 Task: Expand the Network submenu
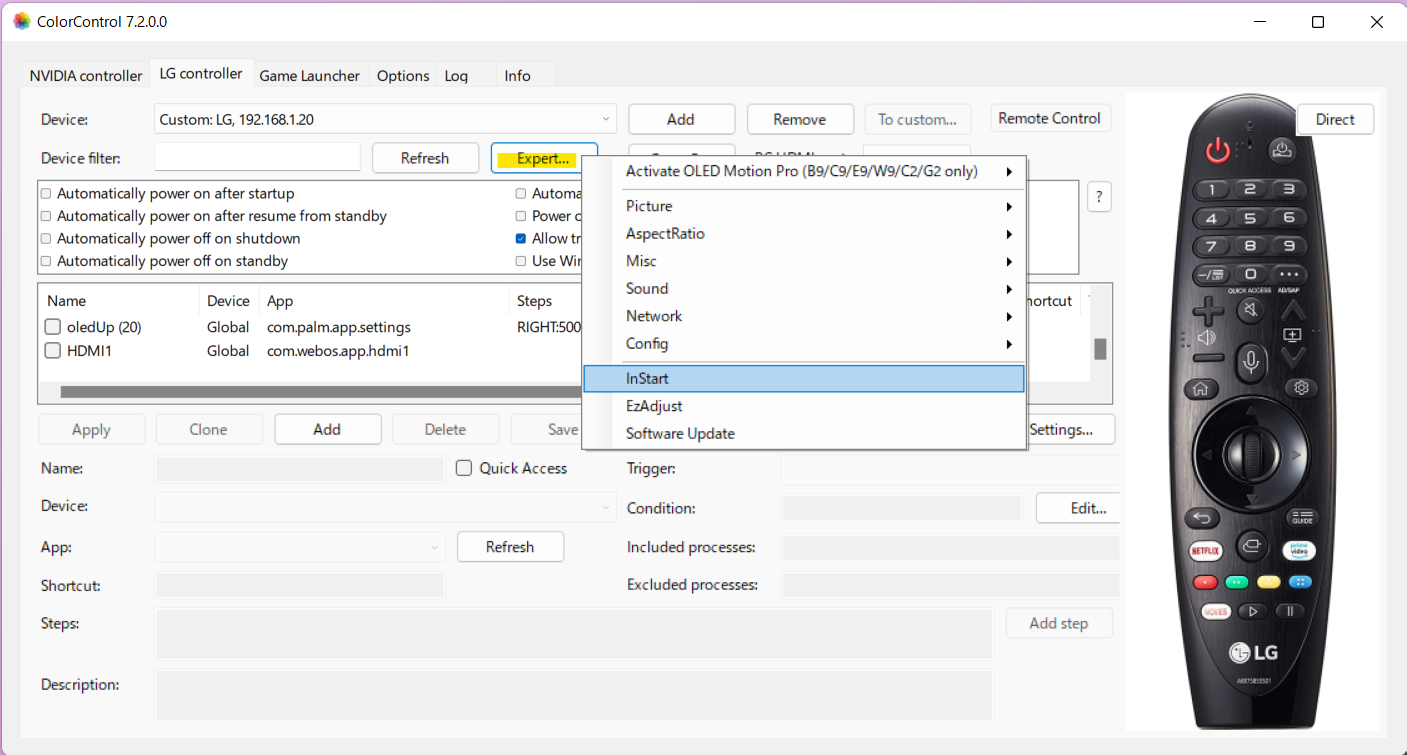pos(817,316)
